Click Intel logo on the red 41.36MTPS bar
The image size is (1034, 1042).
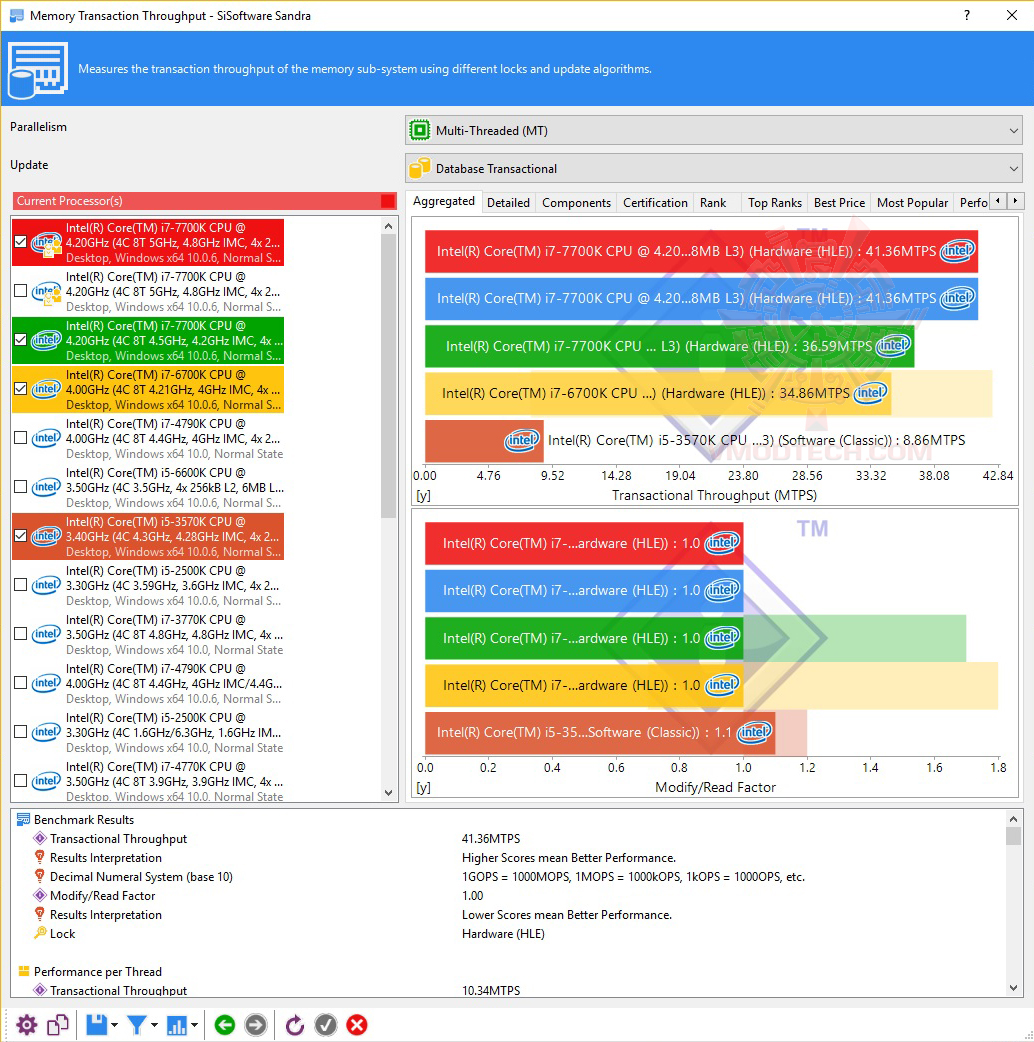click(957, 251)
